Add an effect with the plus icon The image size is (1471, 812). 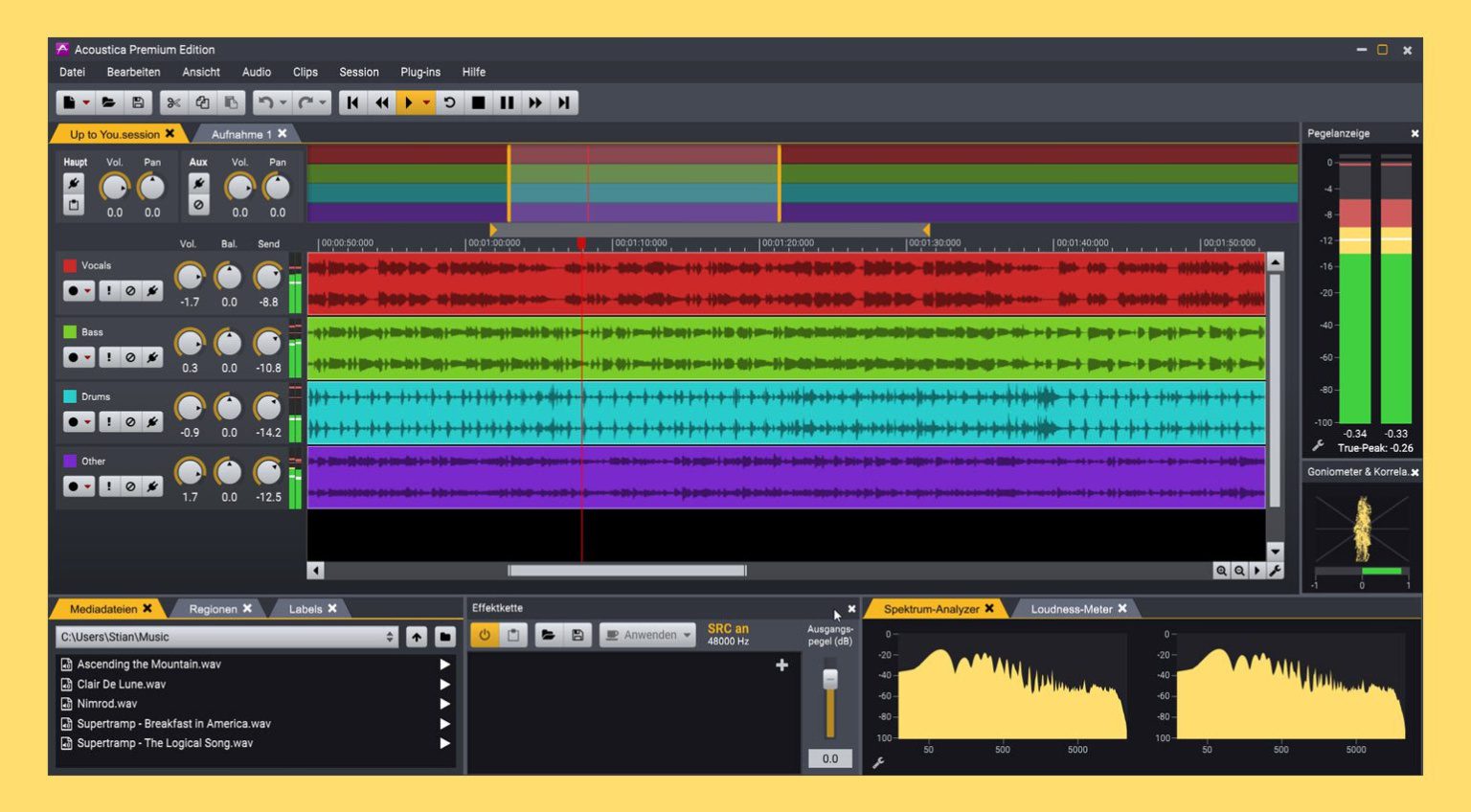pyautogui.click(x=781, y=665)
